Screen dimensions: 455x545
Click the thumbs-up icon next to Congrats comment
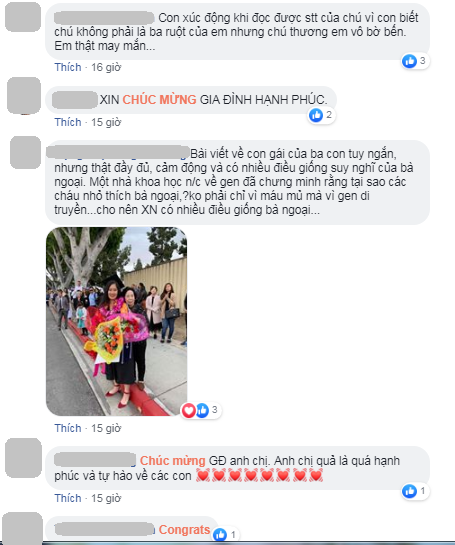click(220, 534)
